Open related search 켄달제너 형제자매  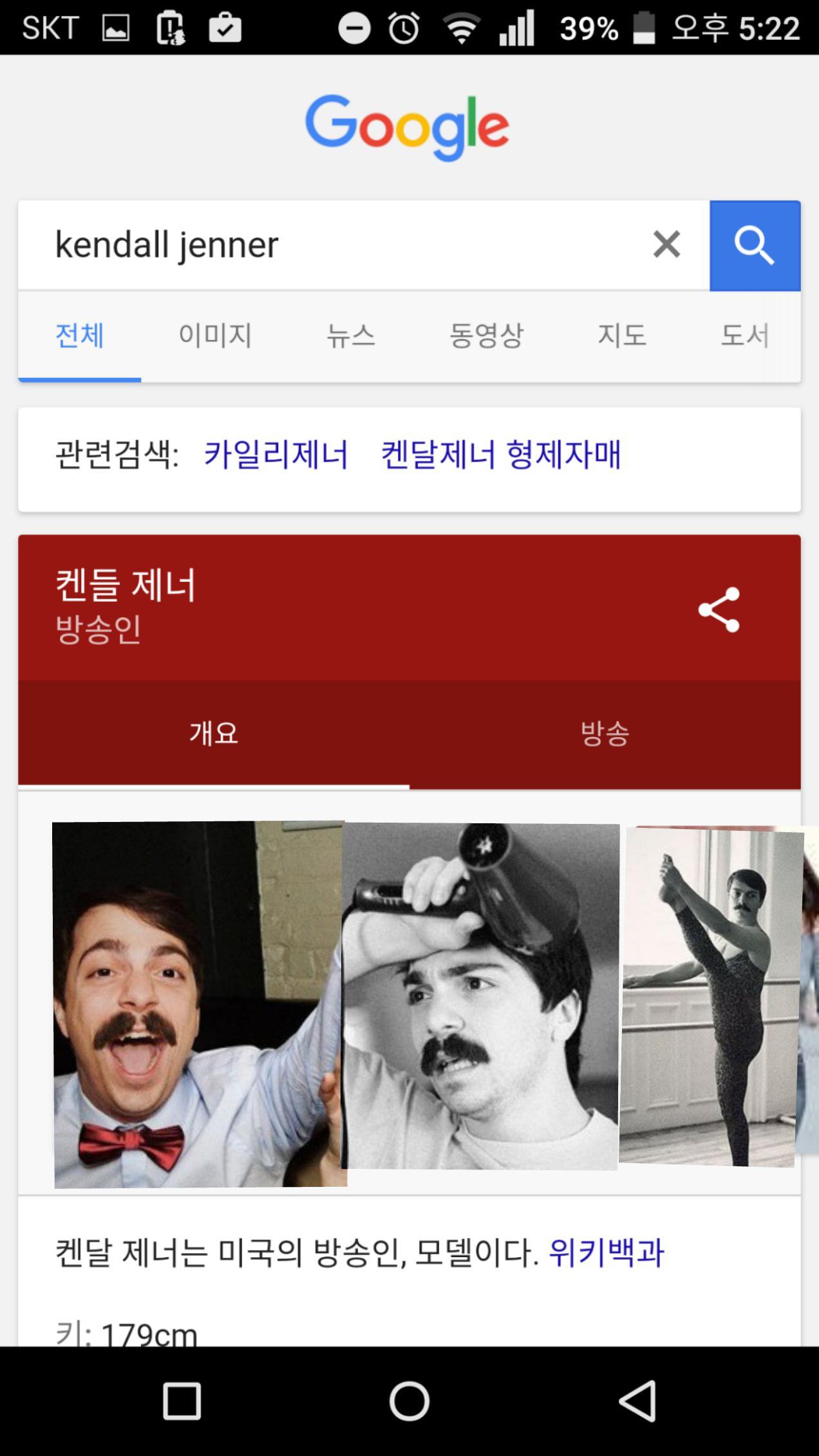pos(501,454)
